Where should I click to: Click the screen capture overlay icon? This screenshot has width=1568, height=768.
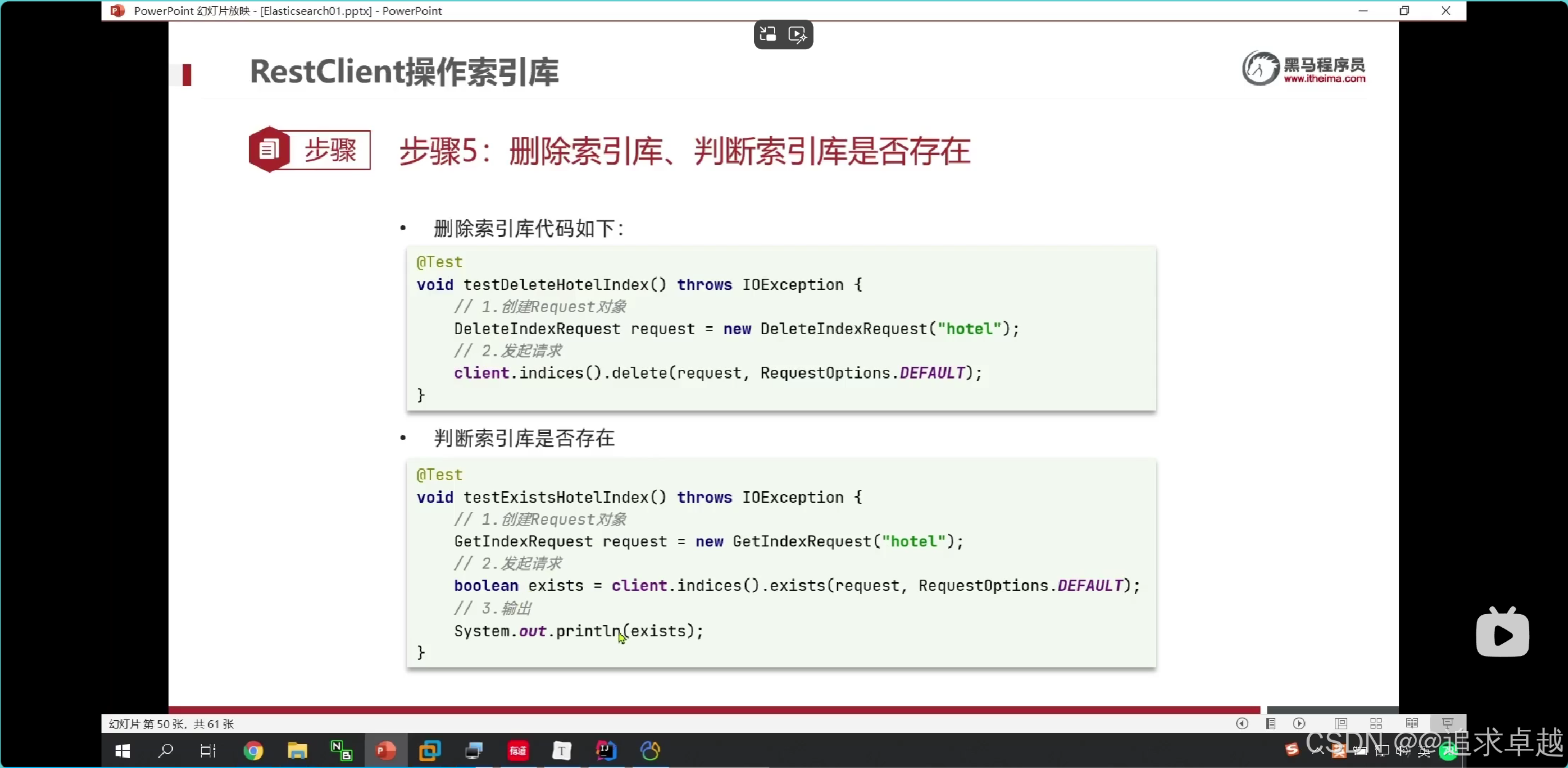pyautogui.click(x=768, y=34)
